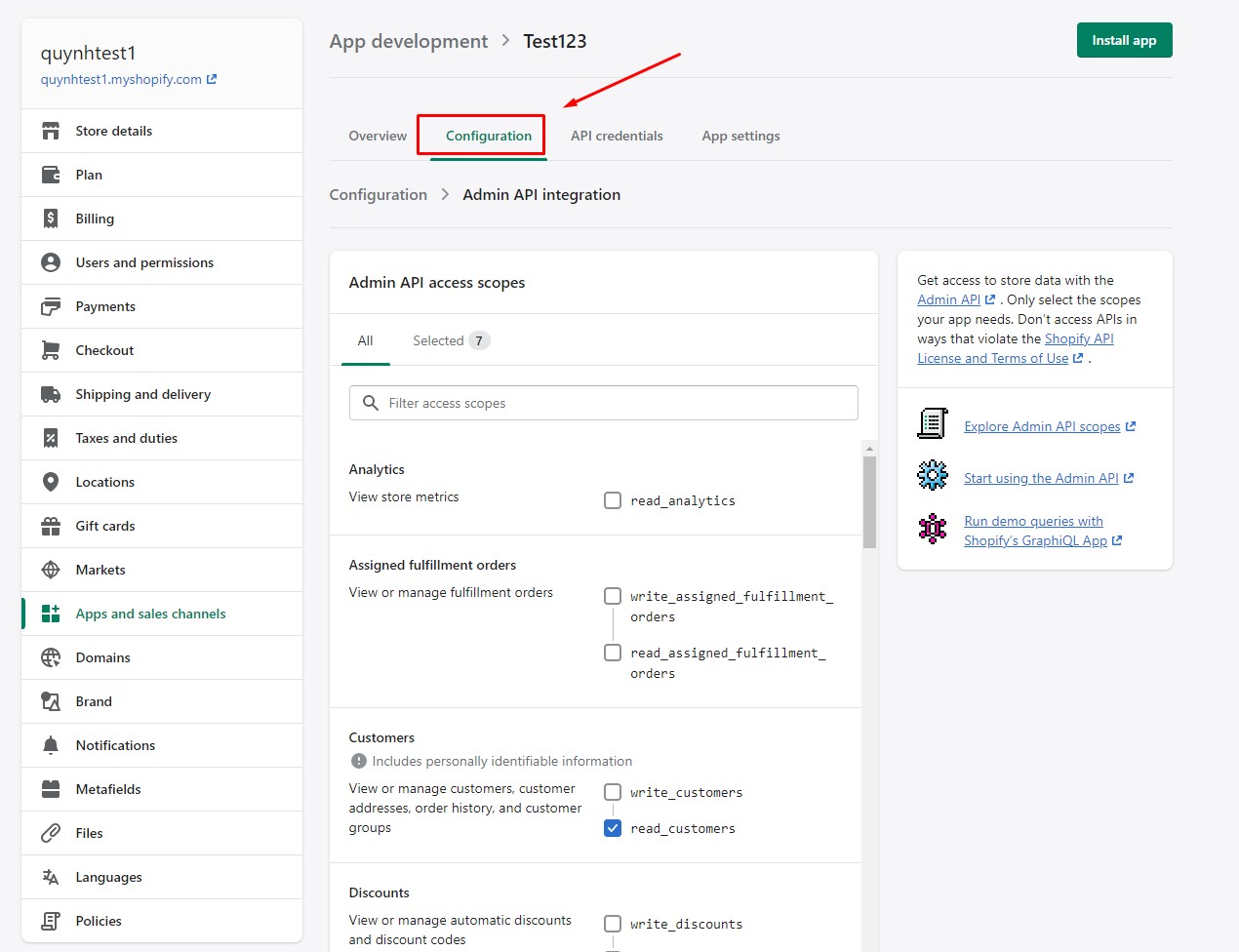
Task: Open Shopify API License and Terms link
Action: (x=1016, y=348)
